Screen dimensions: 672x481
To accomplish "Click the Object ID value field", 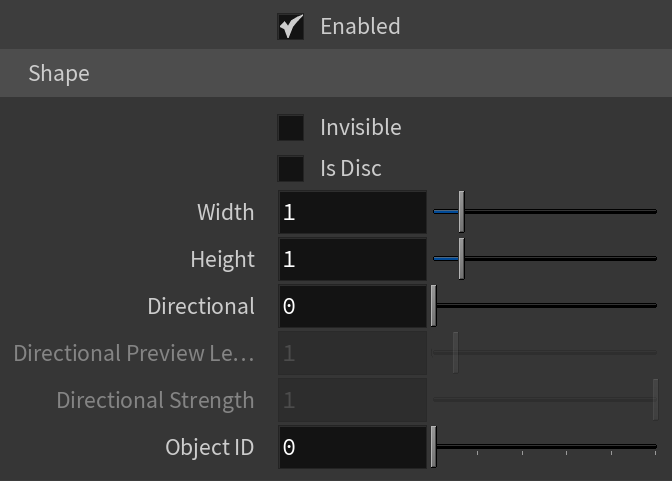I will pyautogui.click(x=352, y=447).
